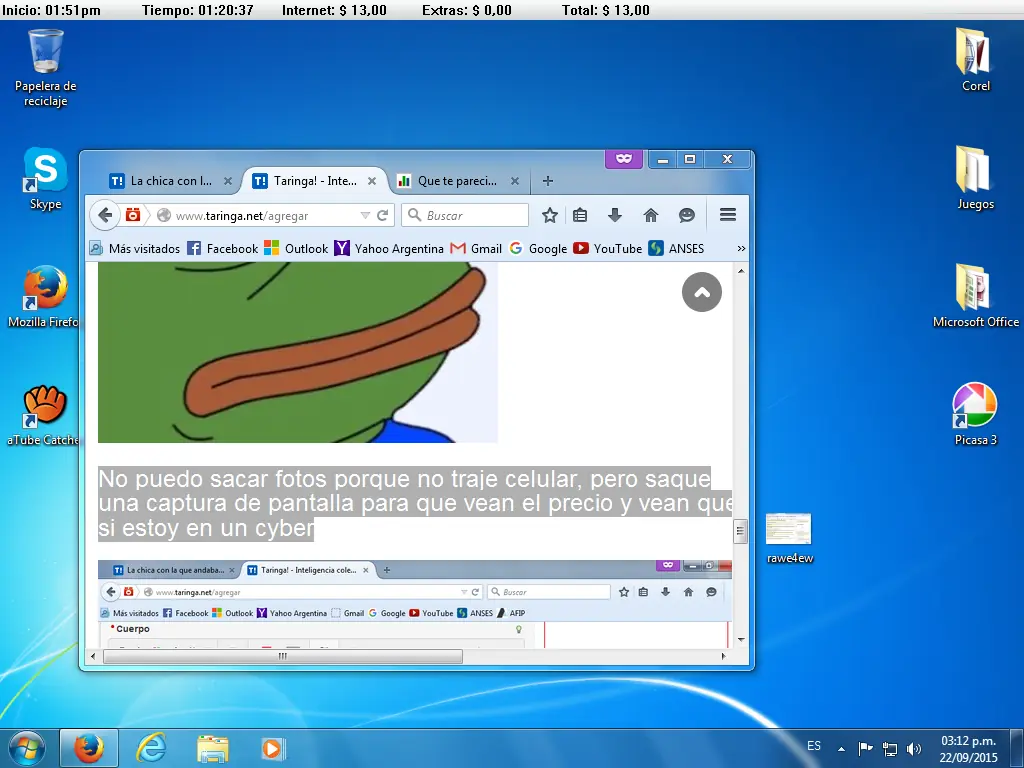Screen dimensions: 1024x768
Task: Open the Facebook bookmark
Action: point(223,248)
